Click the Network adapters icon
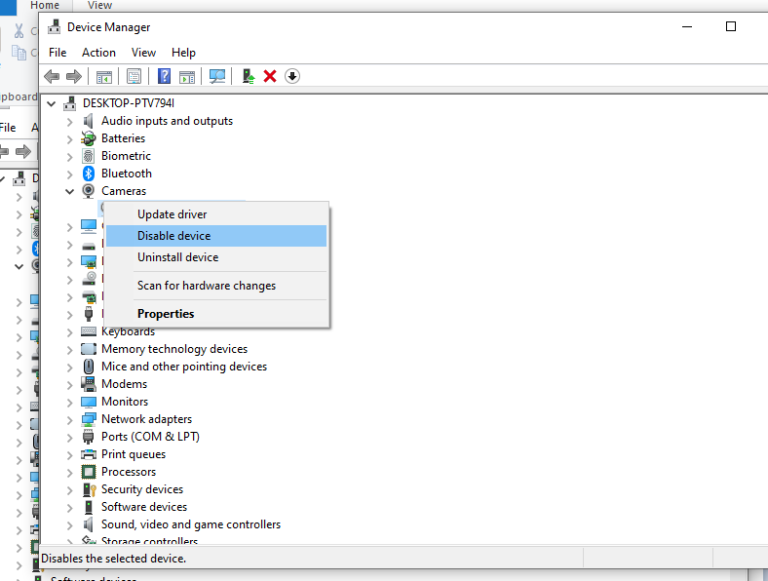768x581 pixels. pyautogui.click(x=89, y=419)
